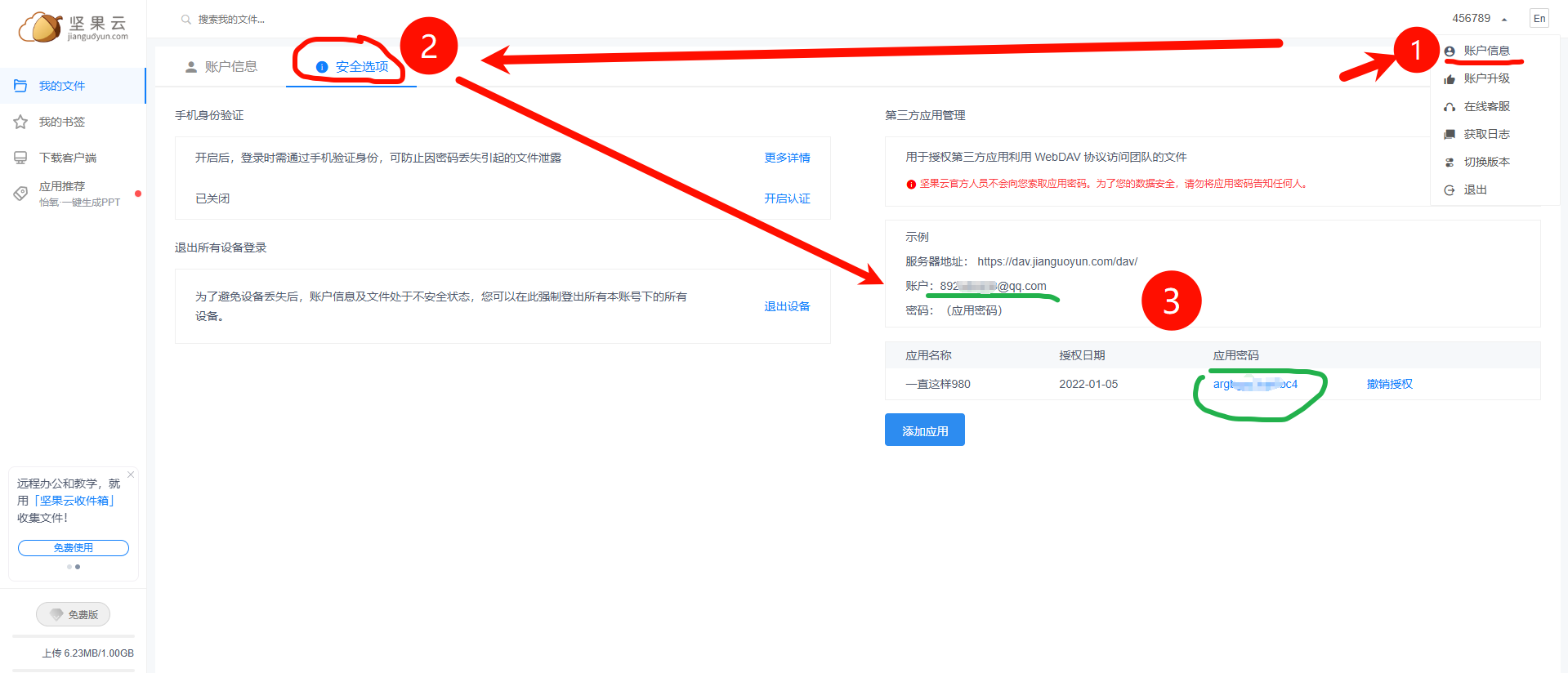Open the 更多详情 link

(x=787, y=158)
